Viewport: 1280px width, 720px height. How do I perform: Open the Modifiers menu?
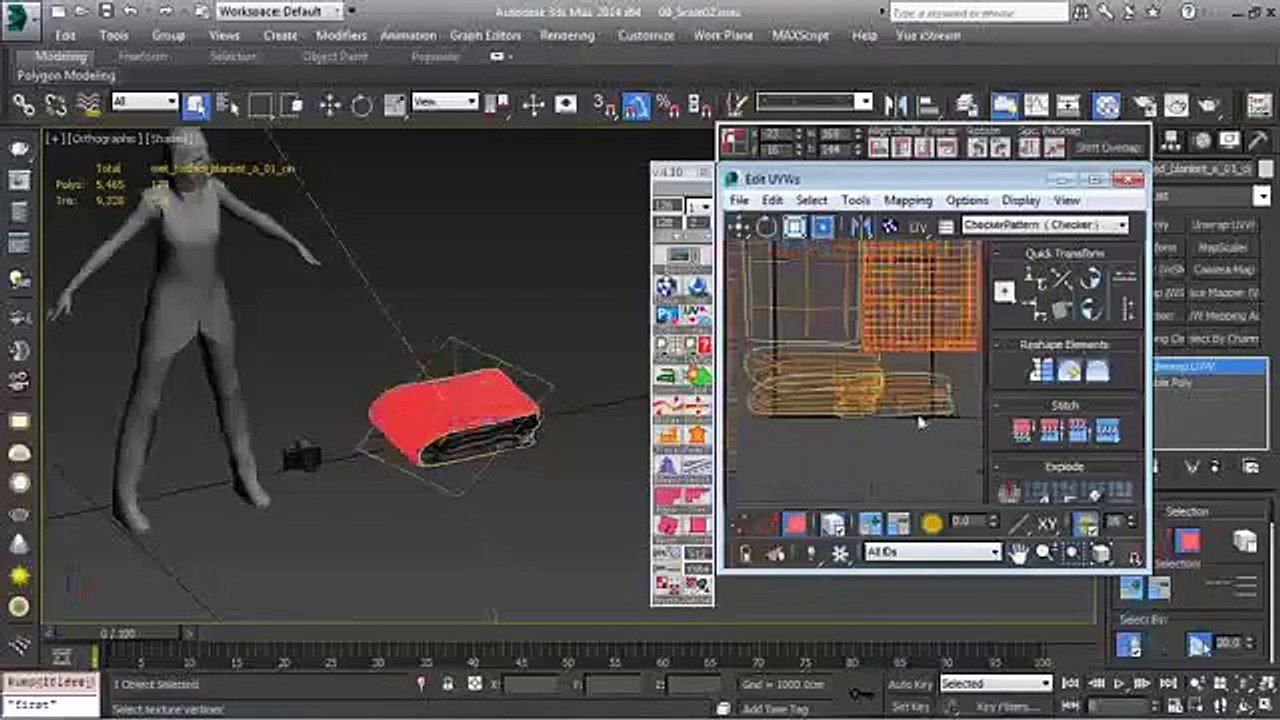coord(341,35)
